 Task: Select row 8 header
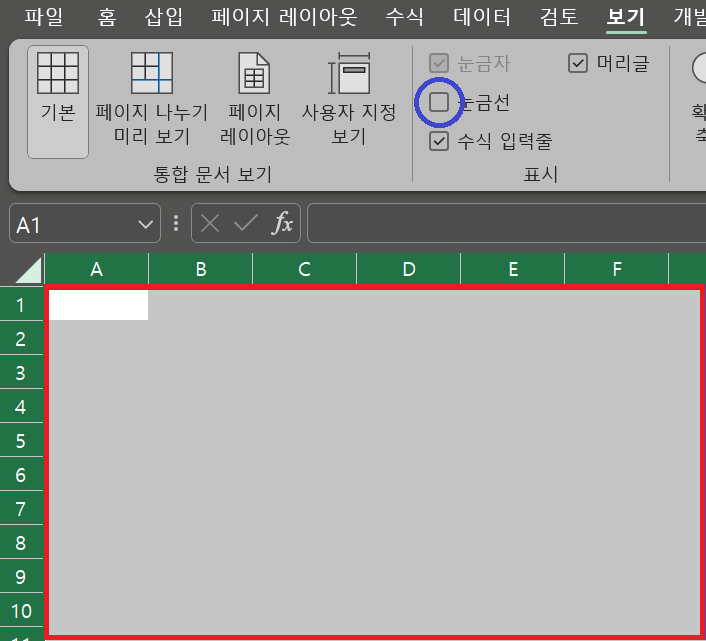coord(21,542)
